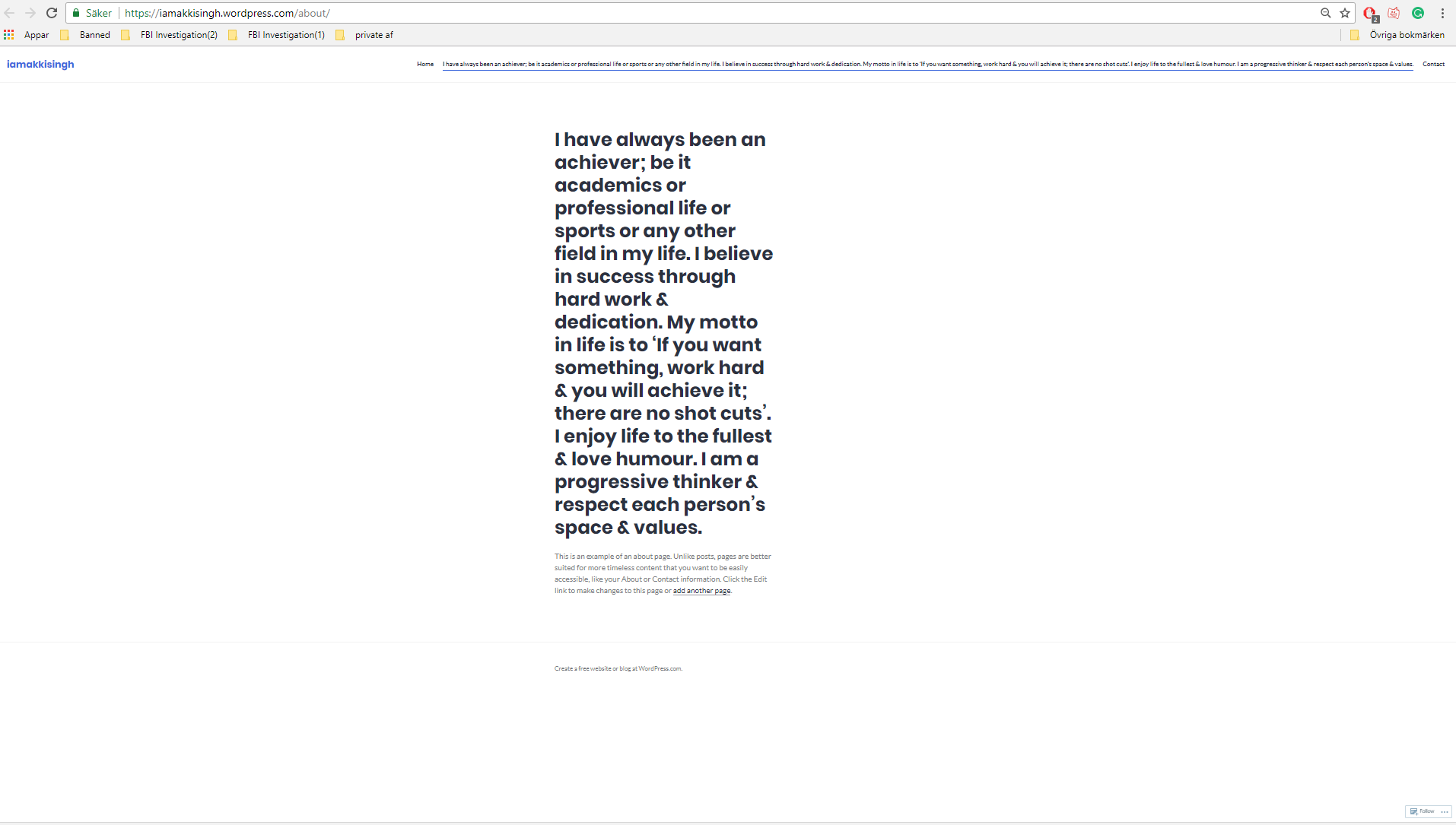
Task: Click the Säker security label
Action: pos(99,13)
